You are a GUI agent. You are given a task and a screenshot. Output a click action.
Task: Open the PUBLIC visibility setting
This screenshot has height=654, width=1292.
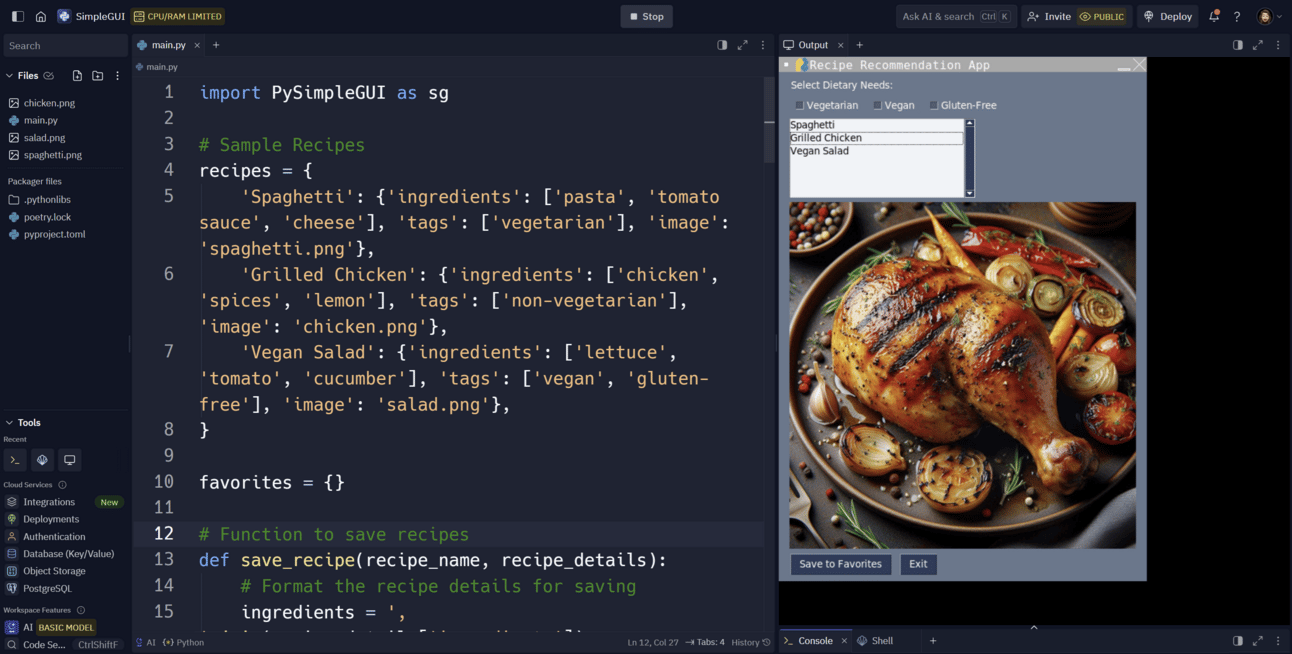click(1102, 16)
